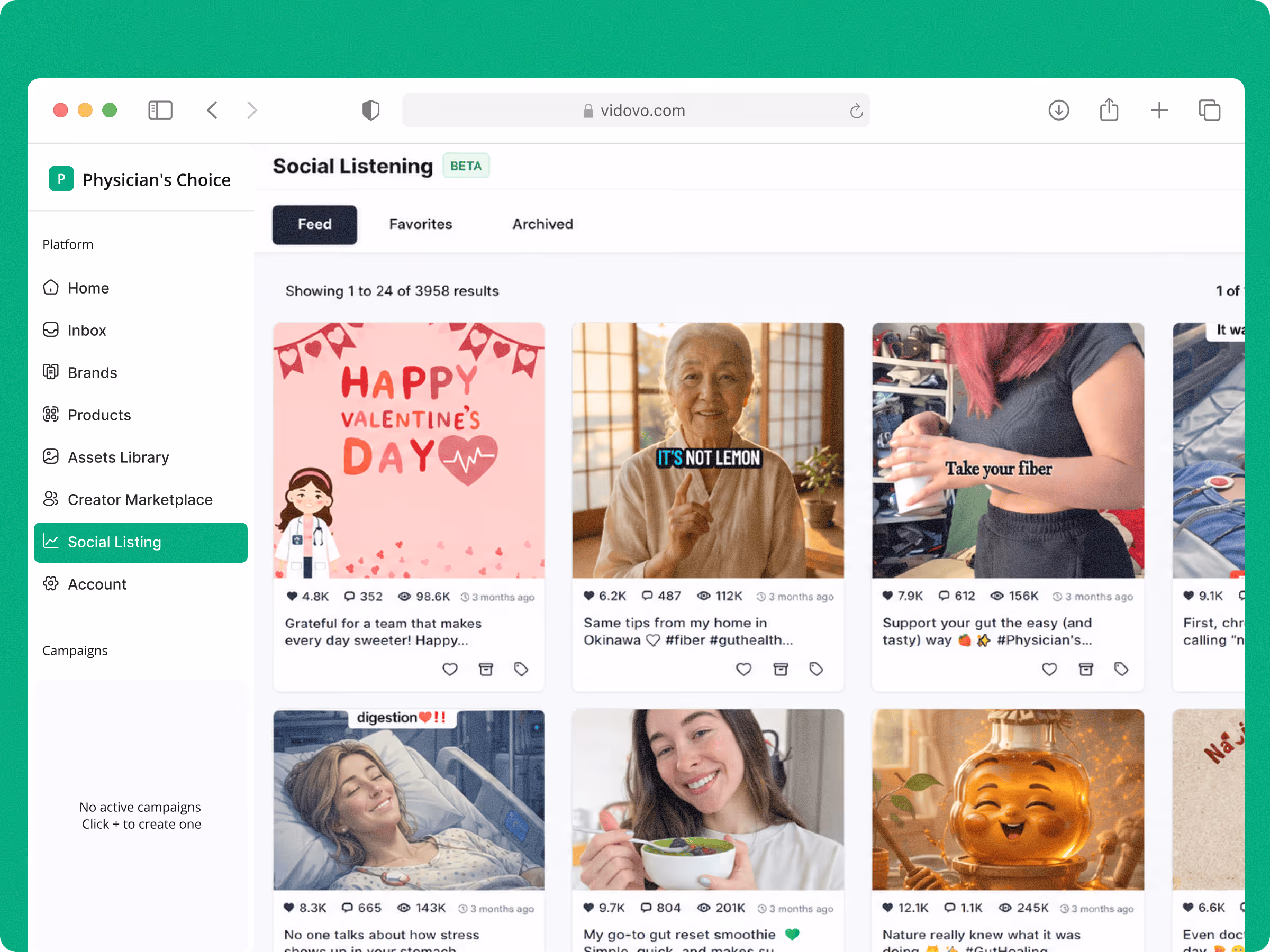This screenshot has width=1270, height=952.
Task: Open the smoothie bowl woman thumbnail
Action: click(708, 800)
